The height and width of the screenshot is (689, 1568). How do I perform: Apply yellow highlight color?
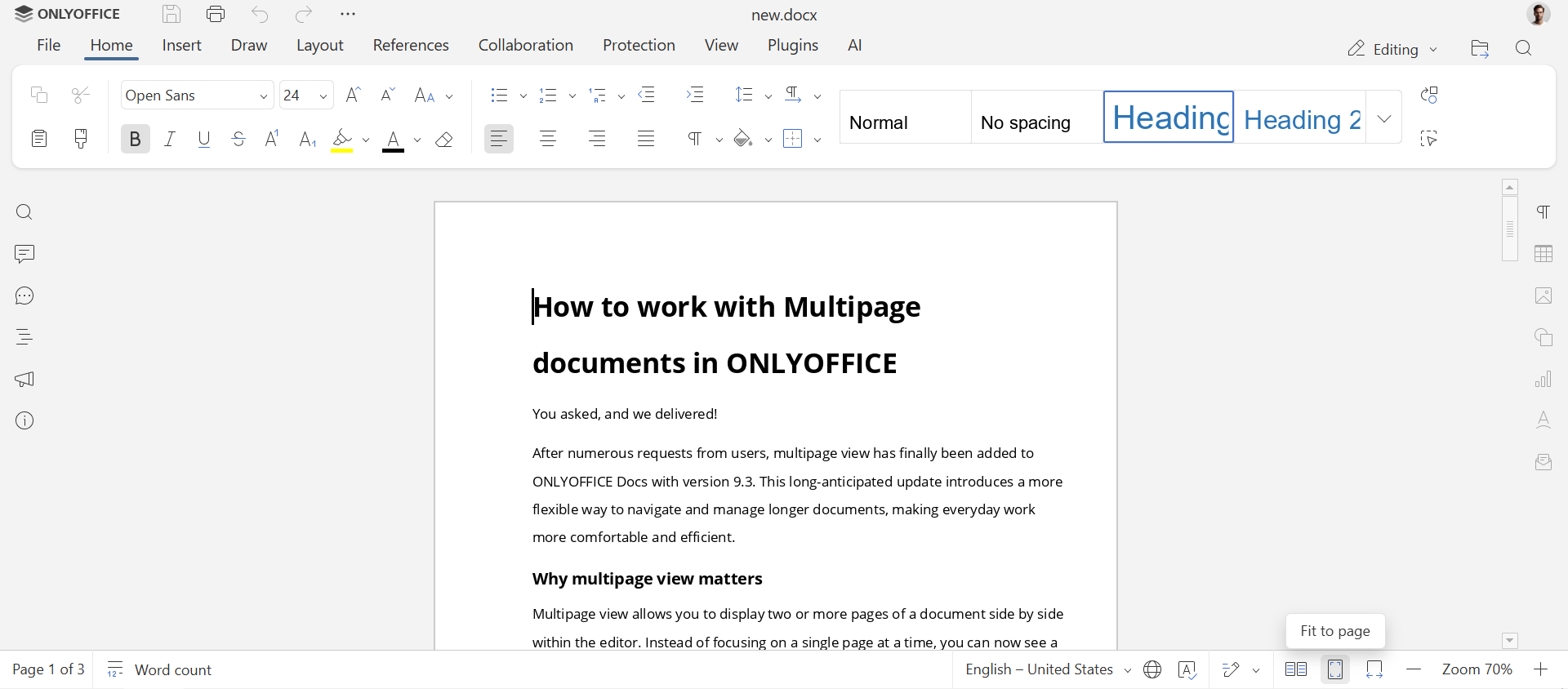(x=342, y=140)
